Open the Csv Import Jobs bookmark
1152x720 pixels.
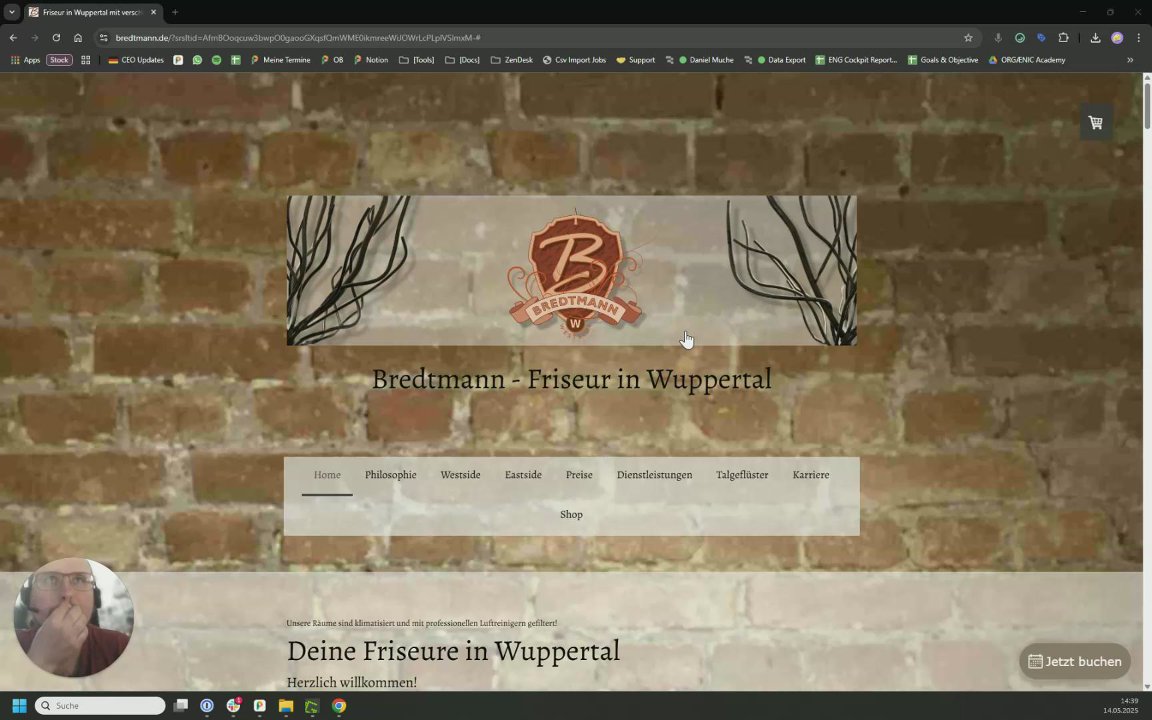coord(574,60)
